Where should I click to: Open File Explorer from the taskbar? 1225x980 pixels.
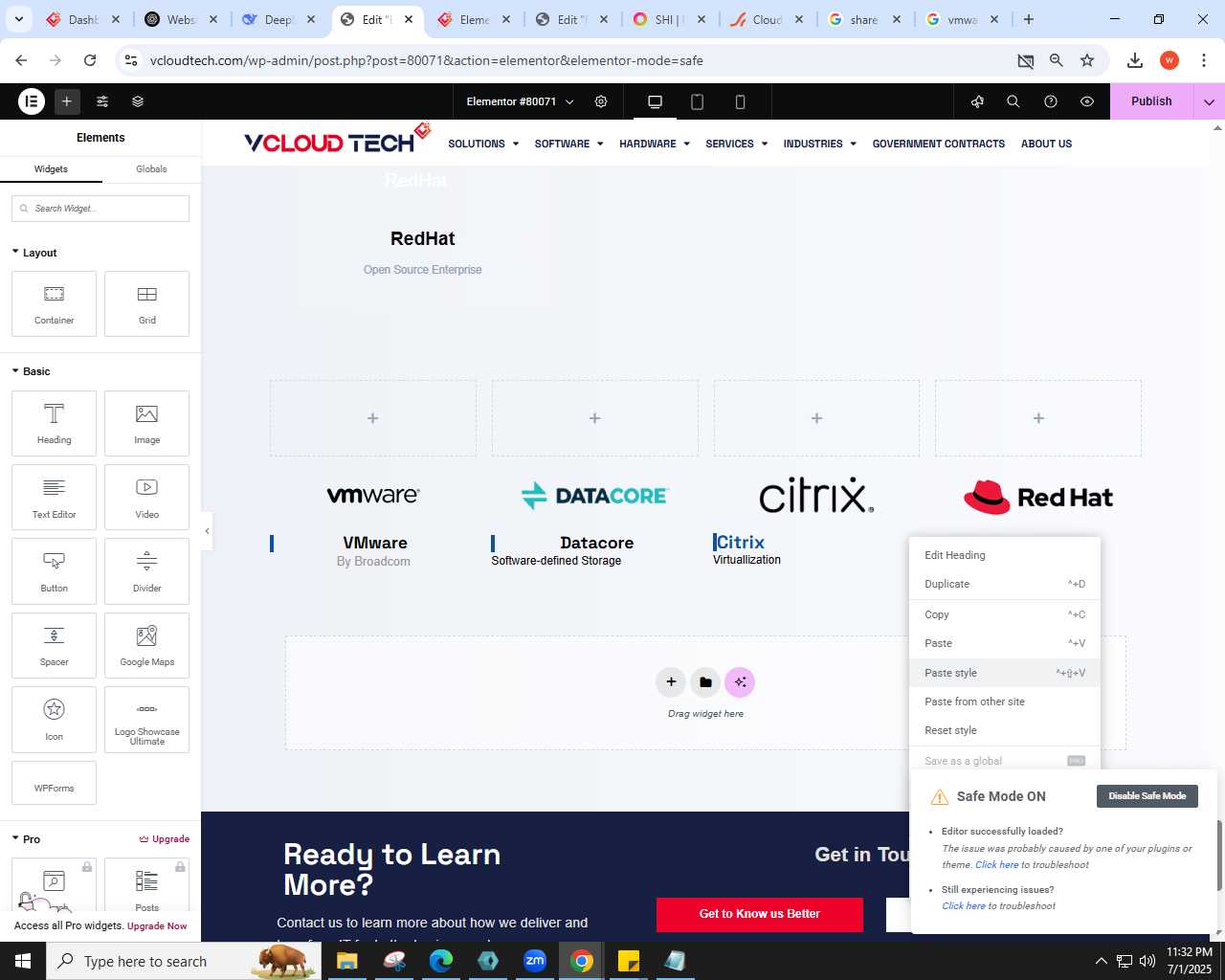pos(346,961)
